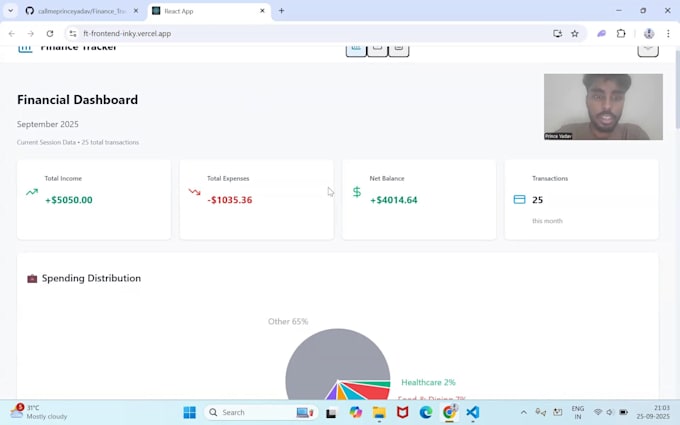Click the Transactions card icon

(x=519, y=199)
